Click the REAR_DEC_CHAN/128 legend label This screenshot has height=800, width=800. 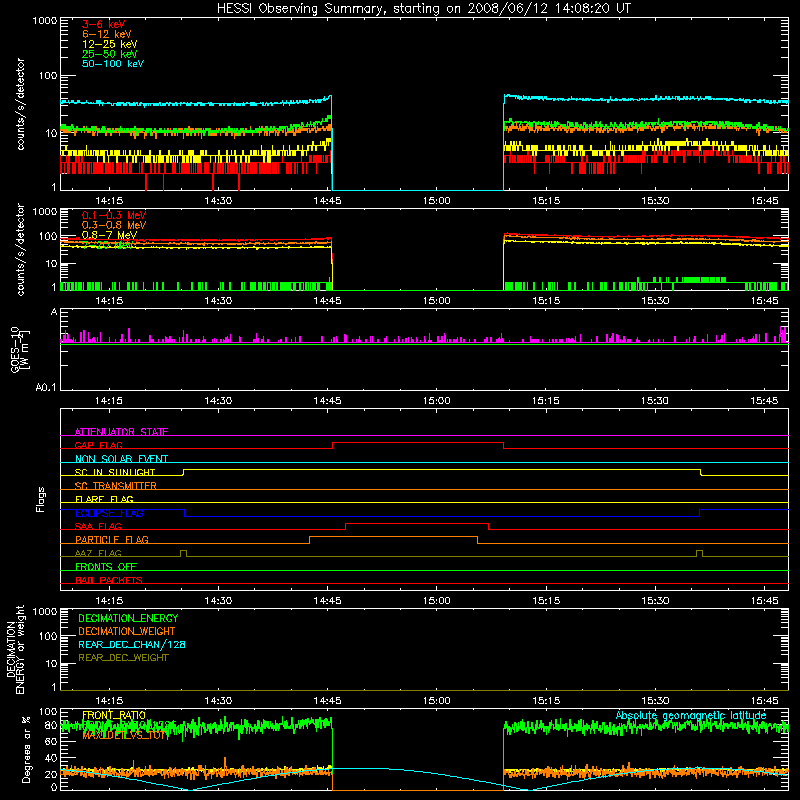[132, 644]
